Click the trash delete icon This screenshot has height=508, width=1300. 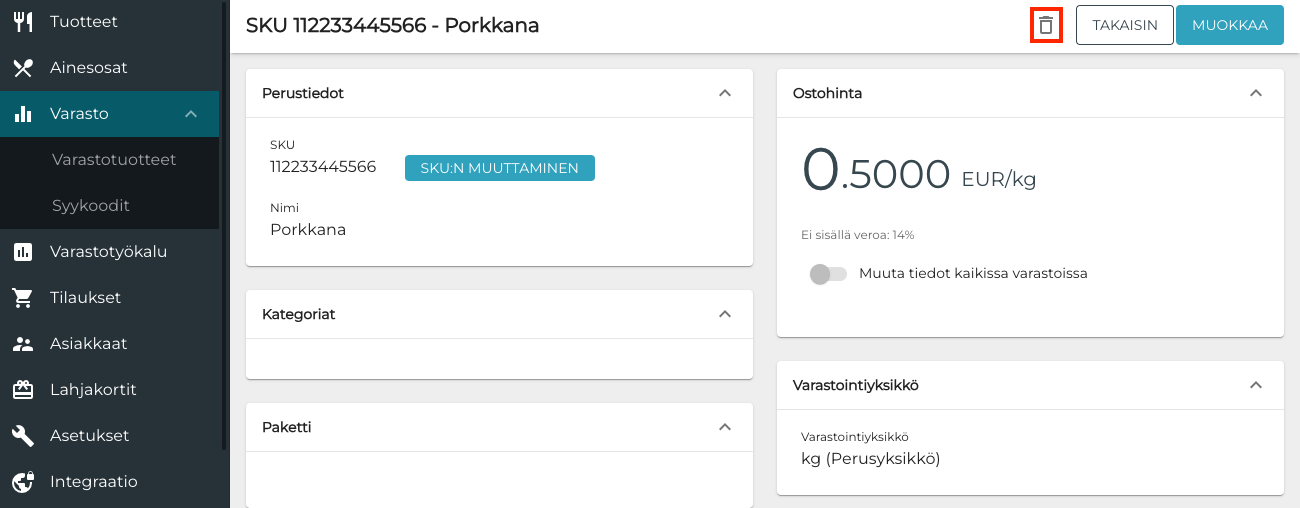pos(1046,25)
